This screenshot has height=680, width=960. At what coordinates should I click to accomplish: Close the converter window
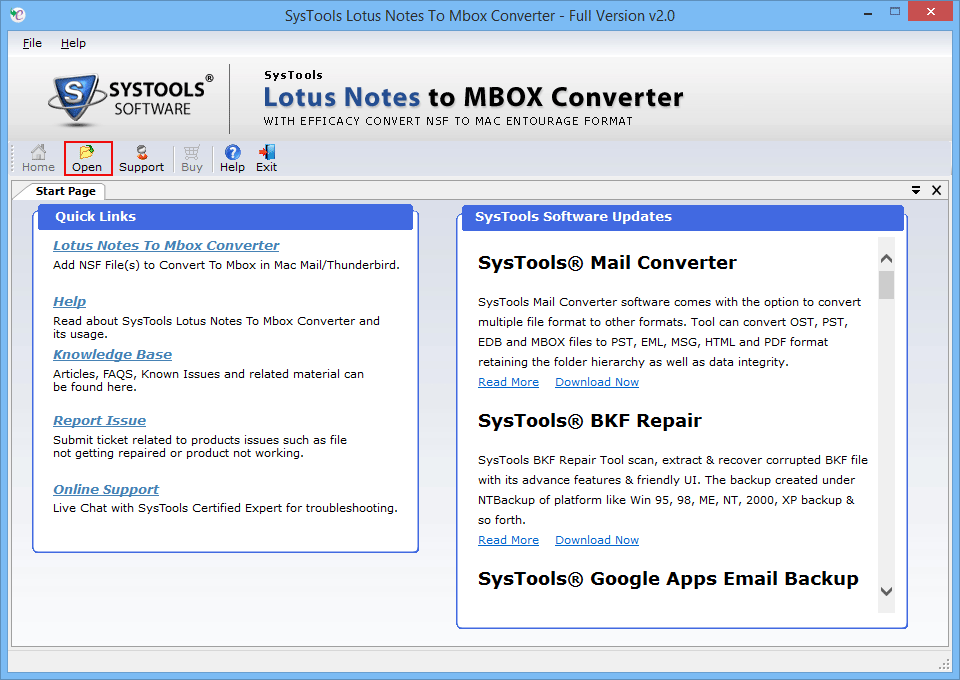(931, 12)
